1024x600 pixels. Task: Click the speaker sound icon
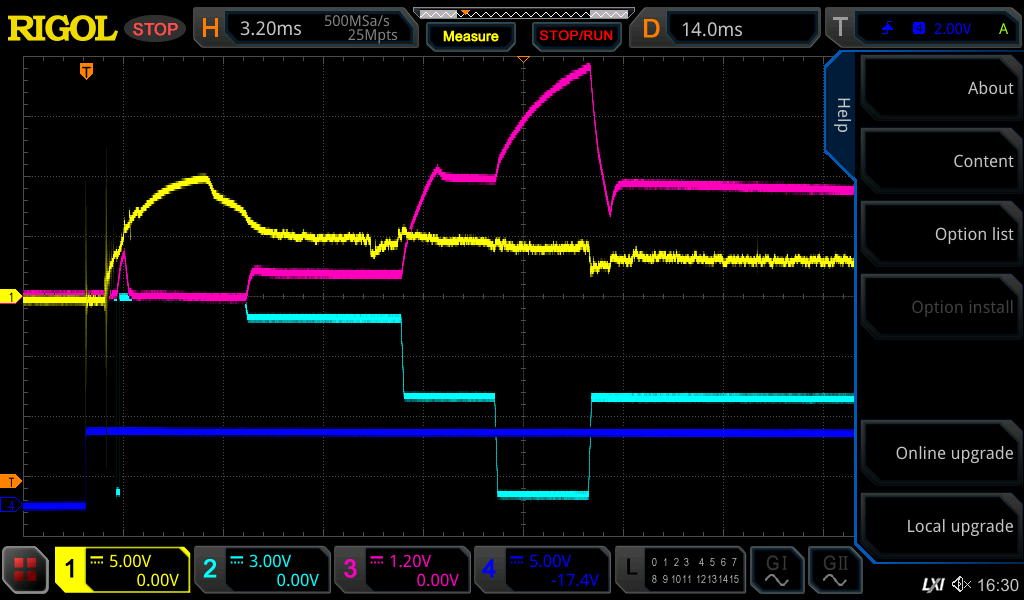click(x=961, y=584)
